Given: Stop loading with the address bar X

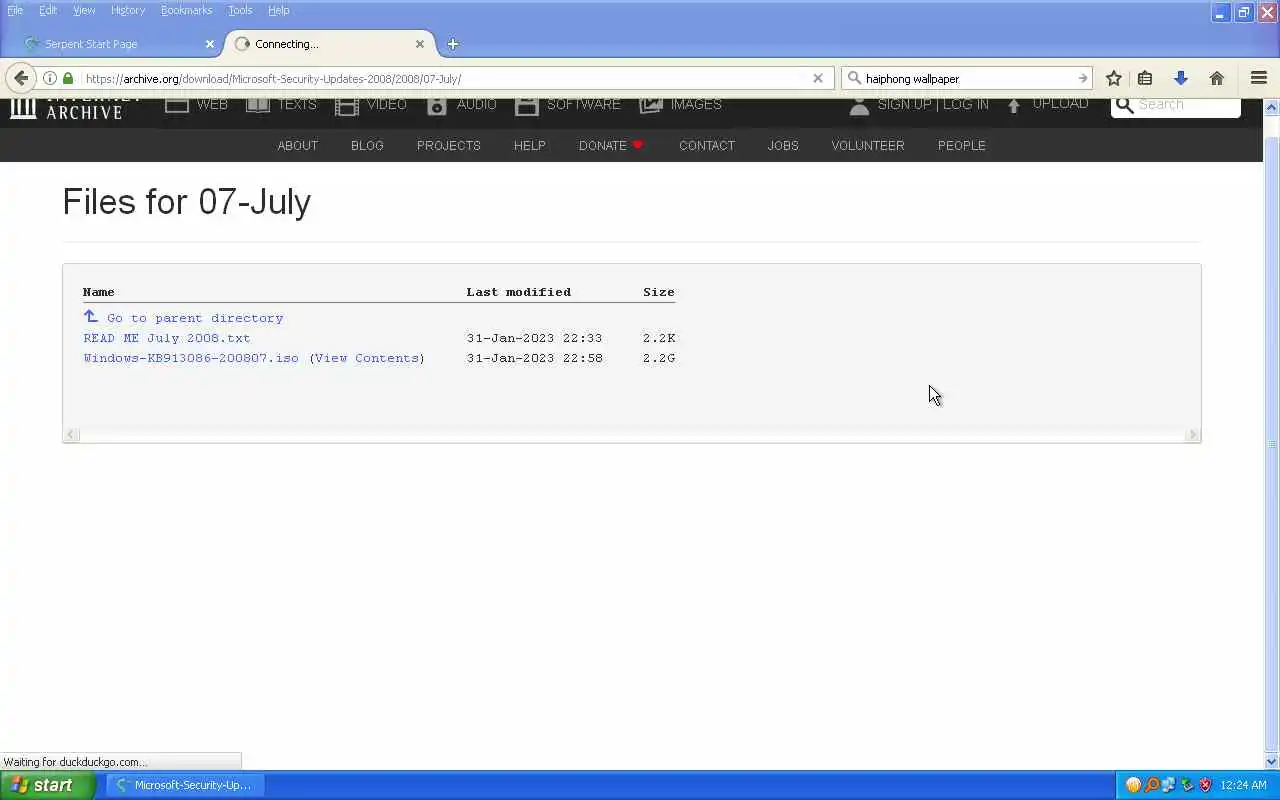Looking at the screenshot, I should pos(817,78).
